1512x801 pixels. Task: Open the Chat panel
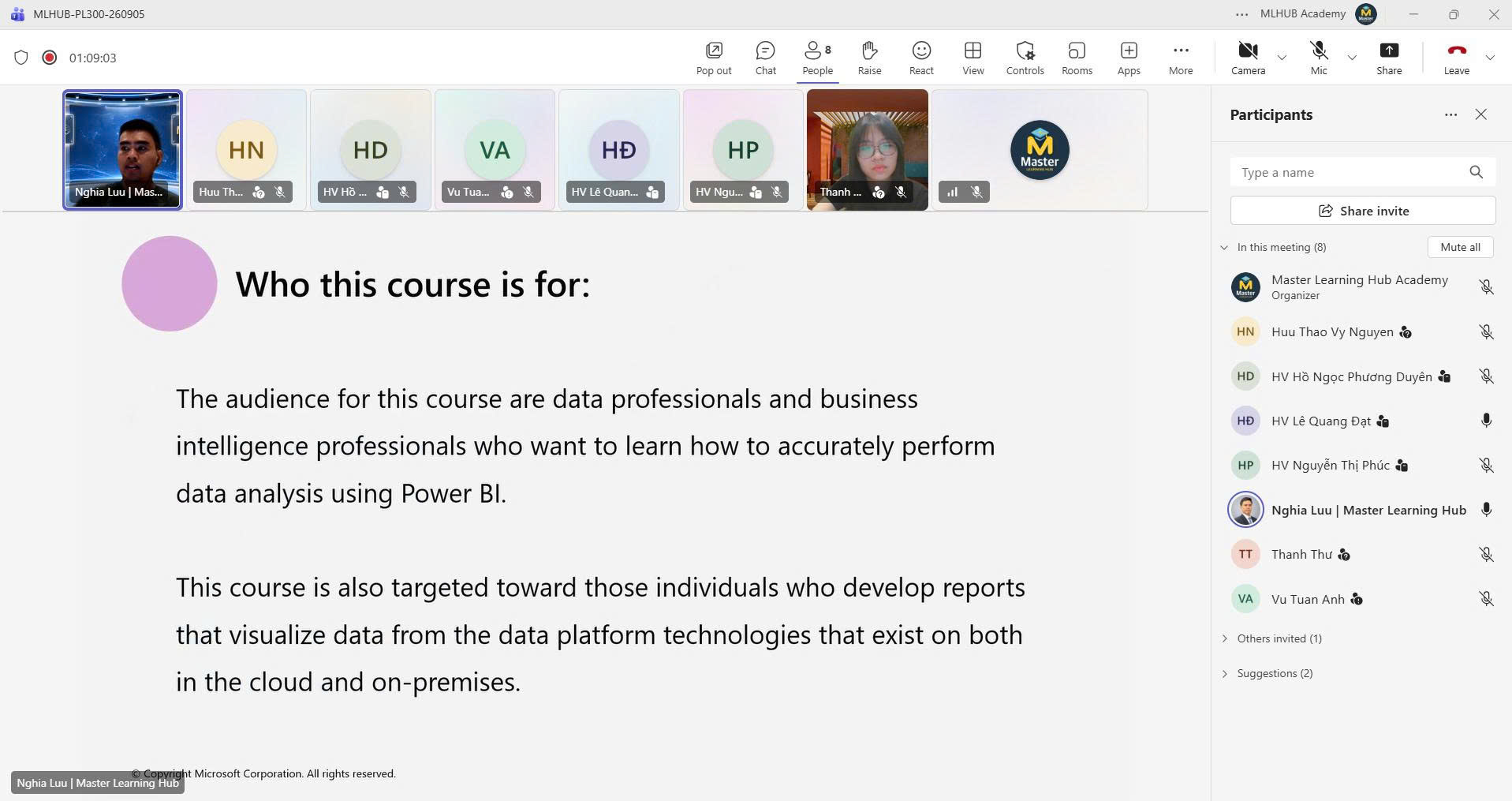click(765, 58)
